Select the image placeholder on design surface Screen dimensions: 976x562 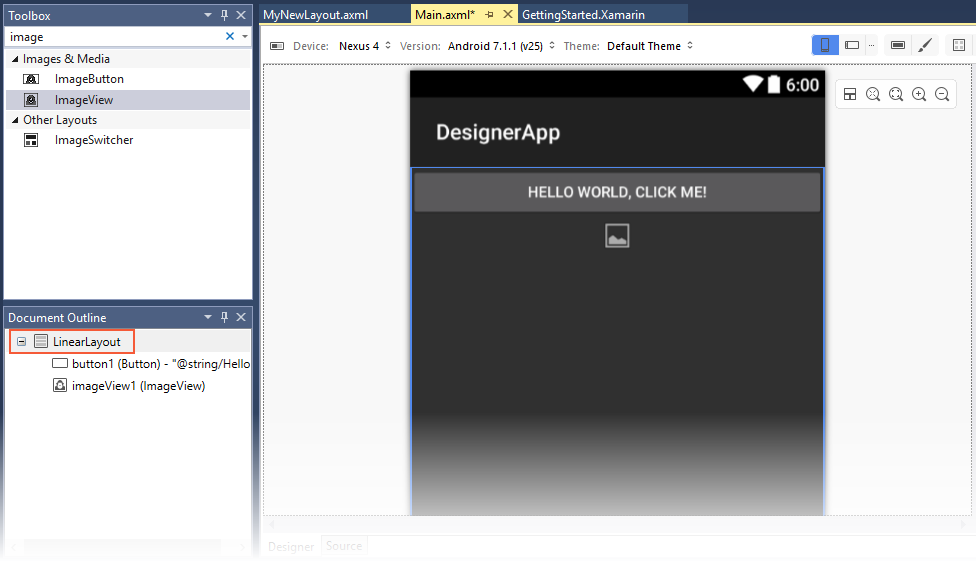(x=617, y=236)
